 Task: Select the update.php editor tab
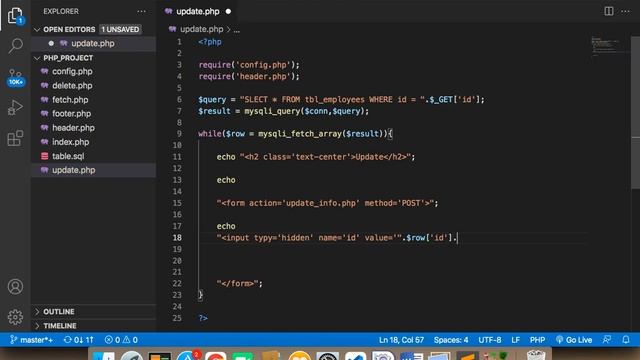coord(198,11)
